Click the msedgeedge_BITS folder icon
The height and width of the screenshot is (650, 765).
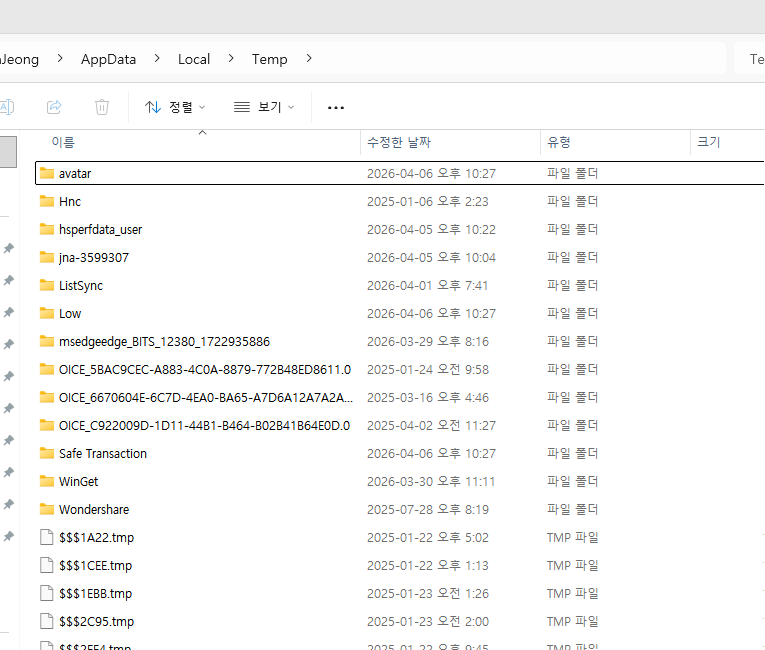47,341
